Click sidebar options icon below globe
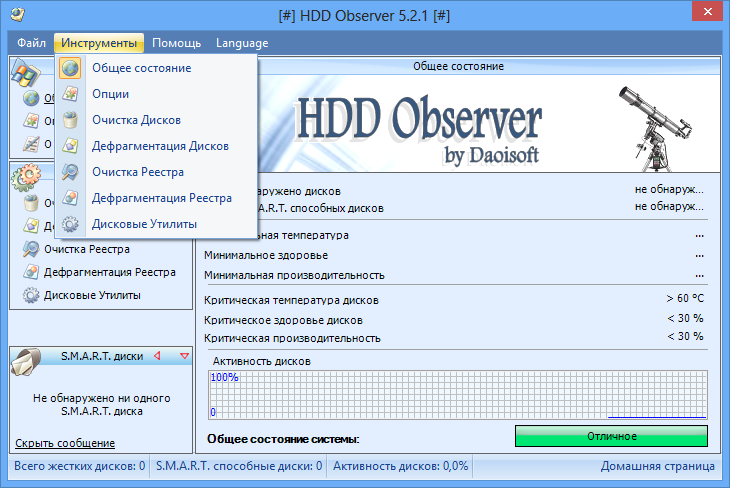Screen dimensions: 730x488 click(x=31, y=121)
